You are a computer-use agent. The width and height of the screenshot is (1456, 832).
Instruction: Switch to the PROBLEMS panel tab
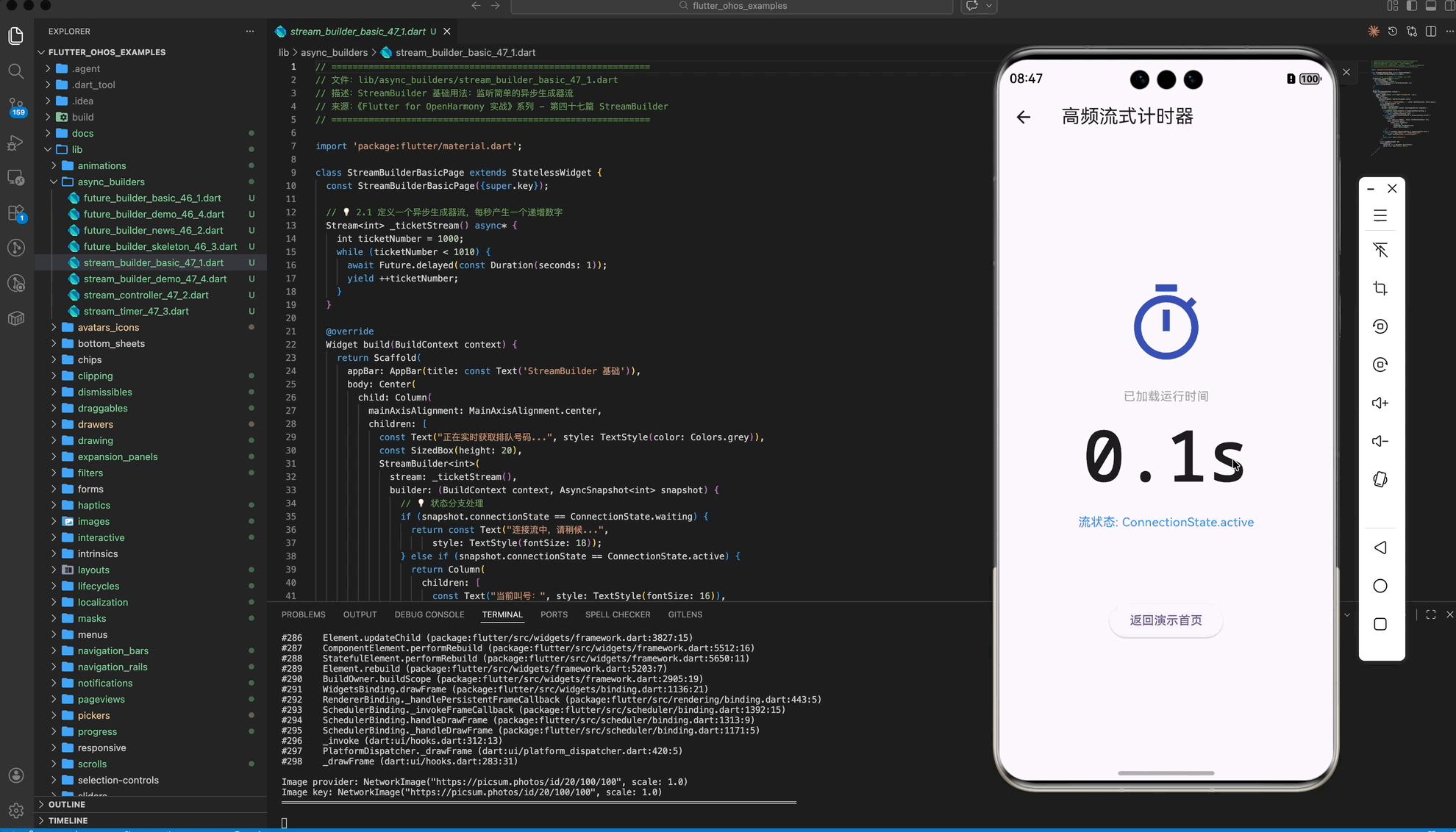(303, 614)
